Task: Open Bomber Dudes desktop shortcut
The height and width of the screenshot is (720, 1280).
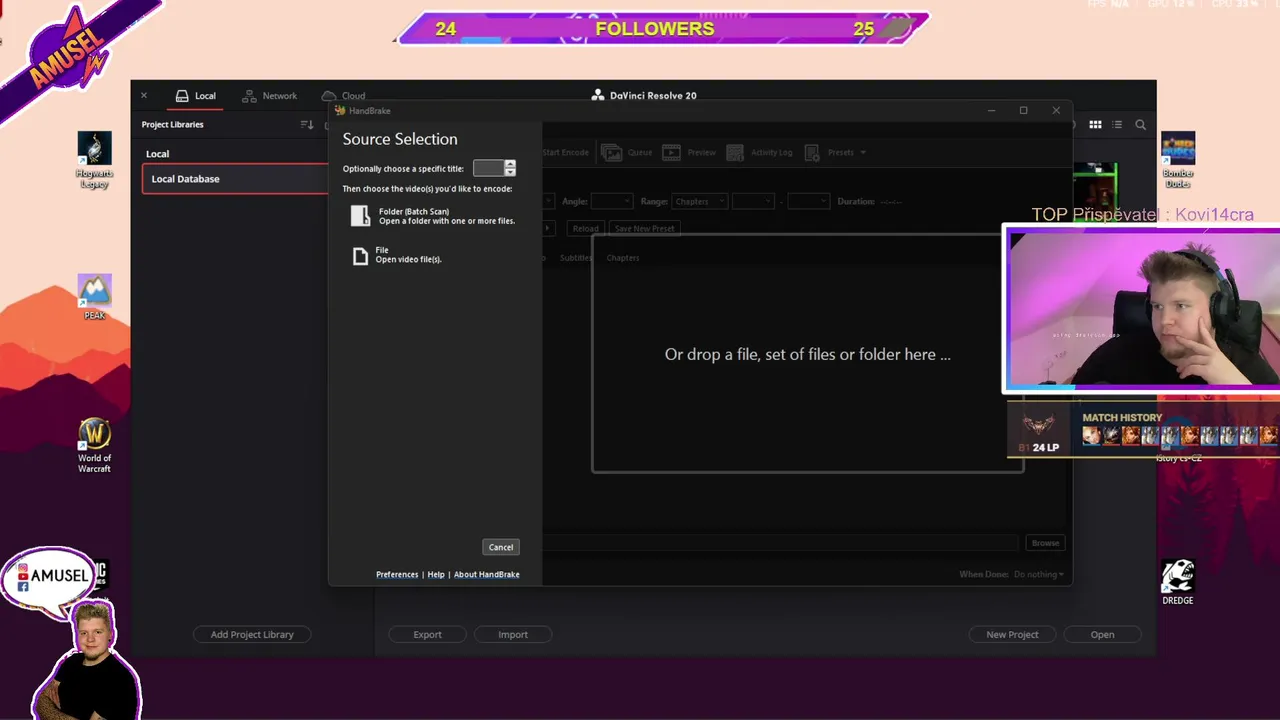Action: pos(1178,160)
